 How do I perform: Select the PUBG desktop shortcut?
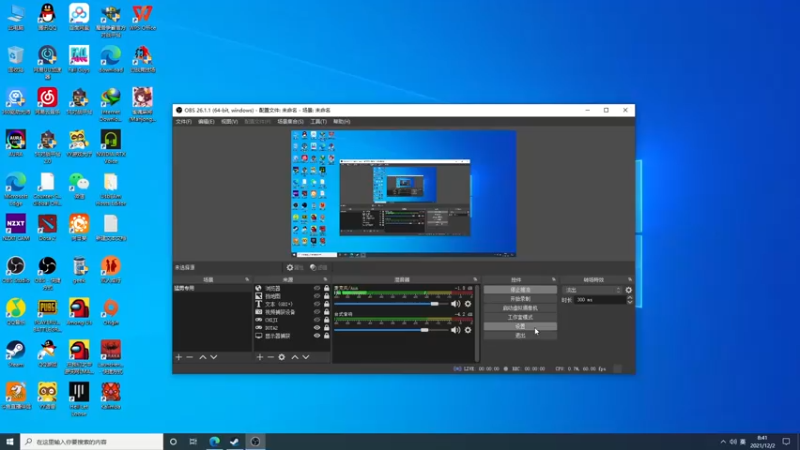tap(47, 315)
